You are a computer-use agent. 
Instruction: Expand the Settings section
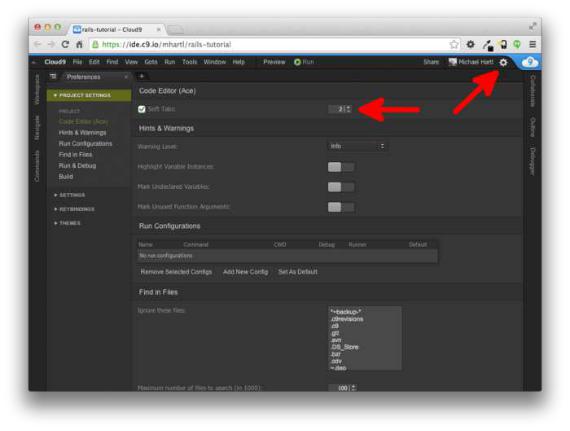(69, 195)
